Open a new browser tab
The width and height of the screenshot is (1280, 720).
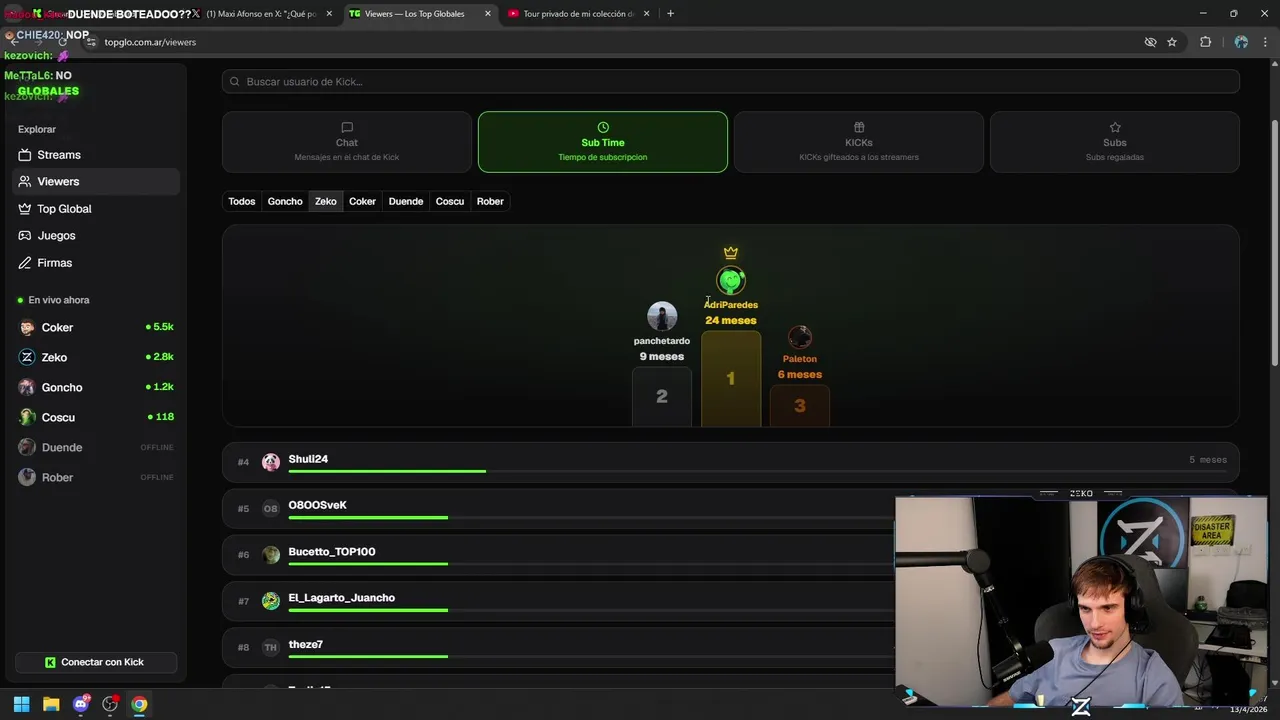point(670,14)
